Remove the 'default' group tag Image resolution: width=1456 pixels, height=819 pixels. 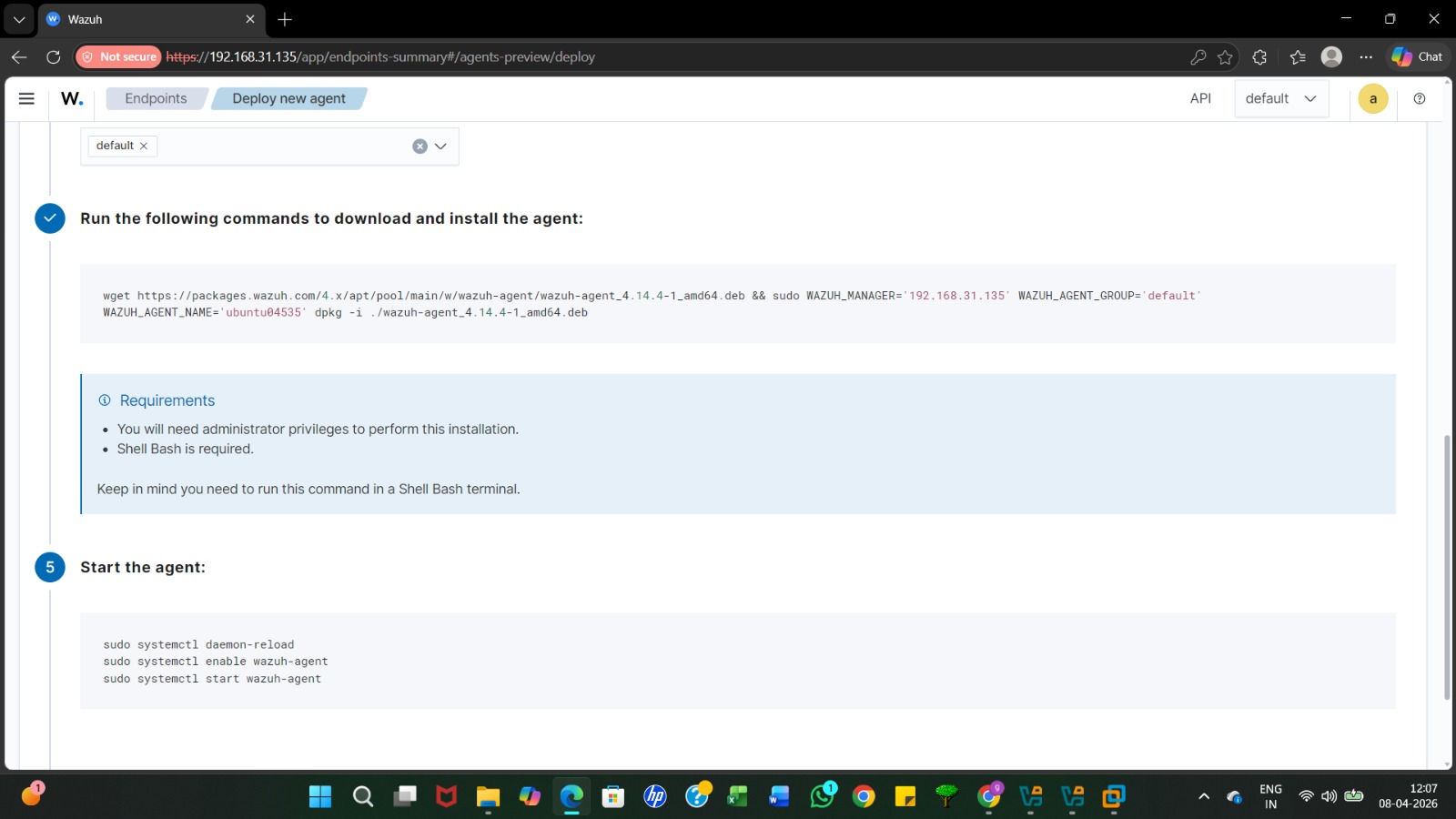coord(144,146)
